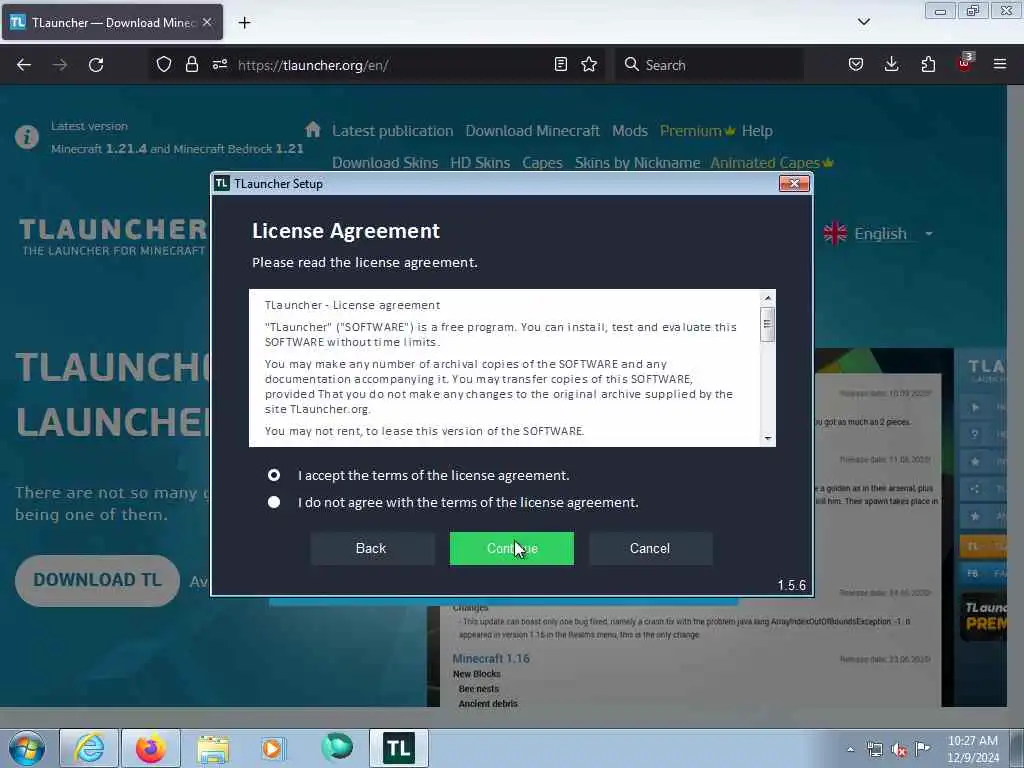Viewport: 1024px width, 768px height.
Task: Click the muted volume tray icon
Action: click(899, 749)
